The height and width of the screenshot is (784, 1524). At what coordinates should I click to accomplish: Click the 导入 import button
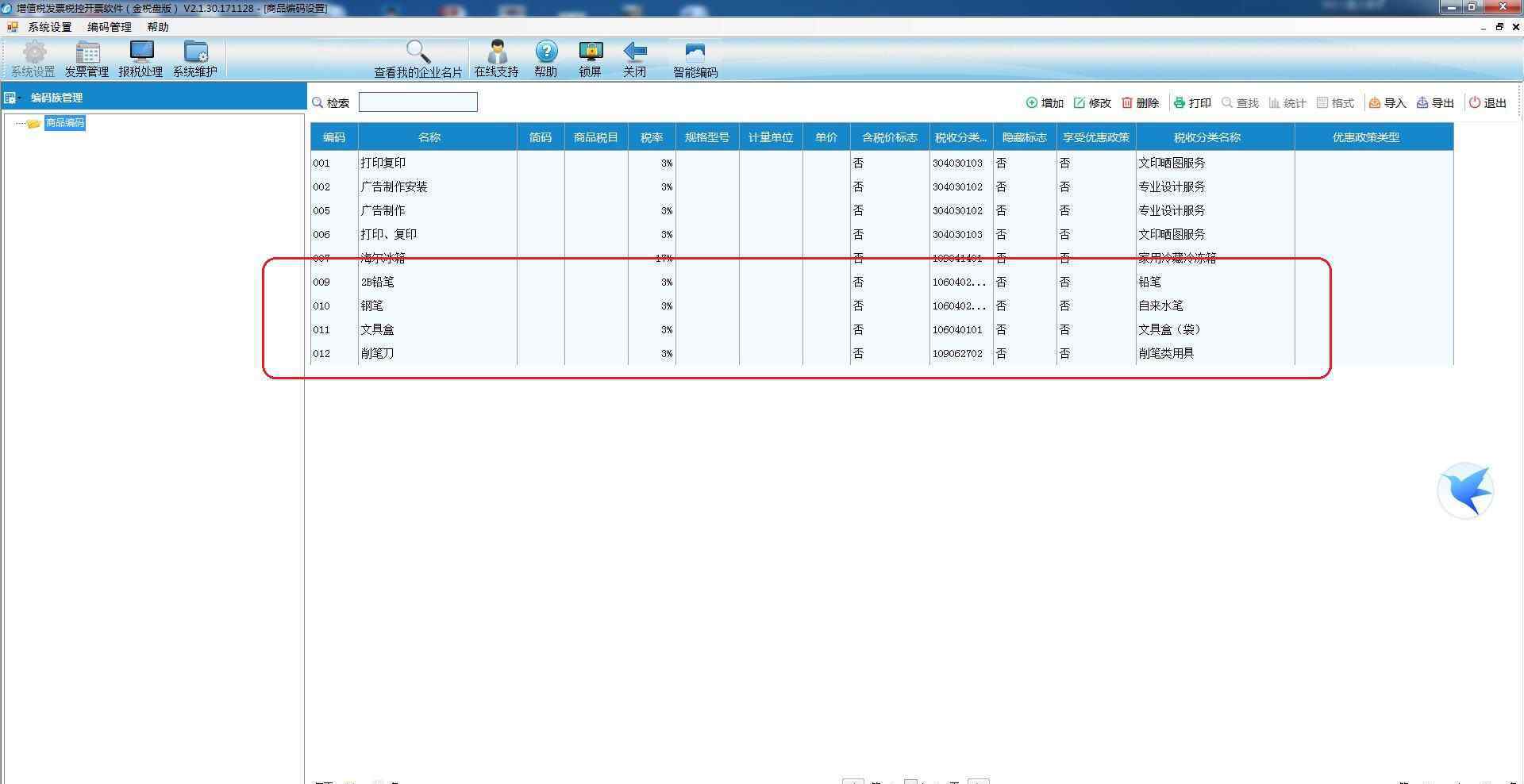pos(1387,103)
